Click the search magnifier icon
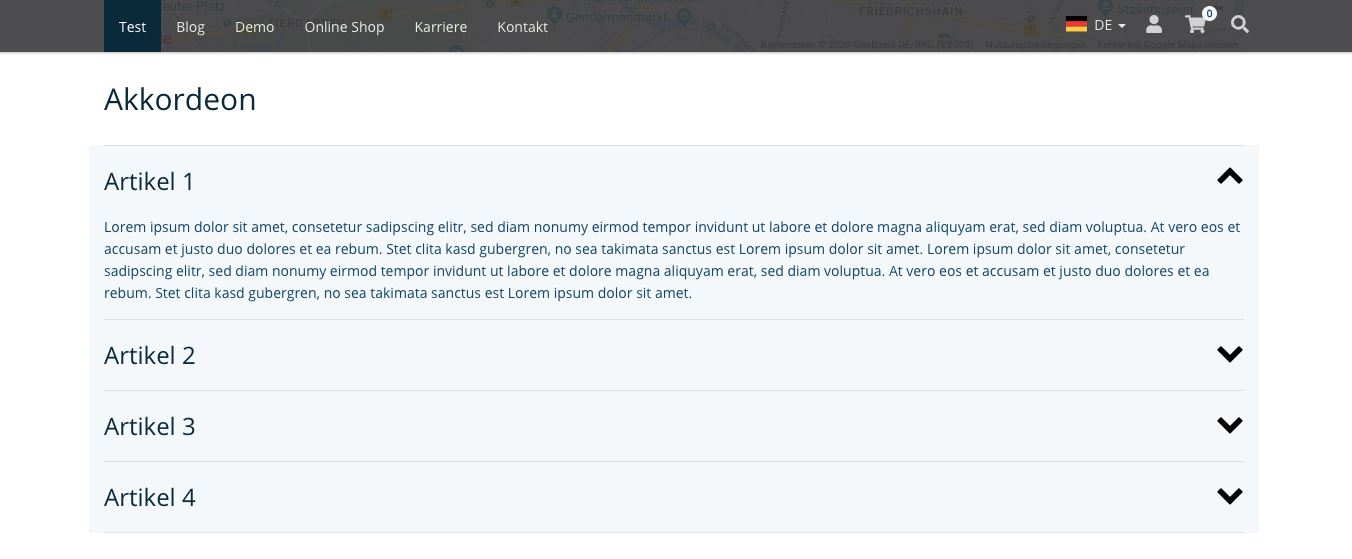The width and height of the screenshot is (1352, 559). (x=1240, y=24)
